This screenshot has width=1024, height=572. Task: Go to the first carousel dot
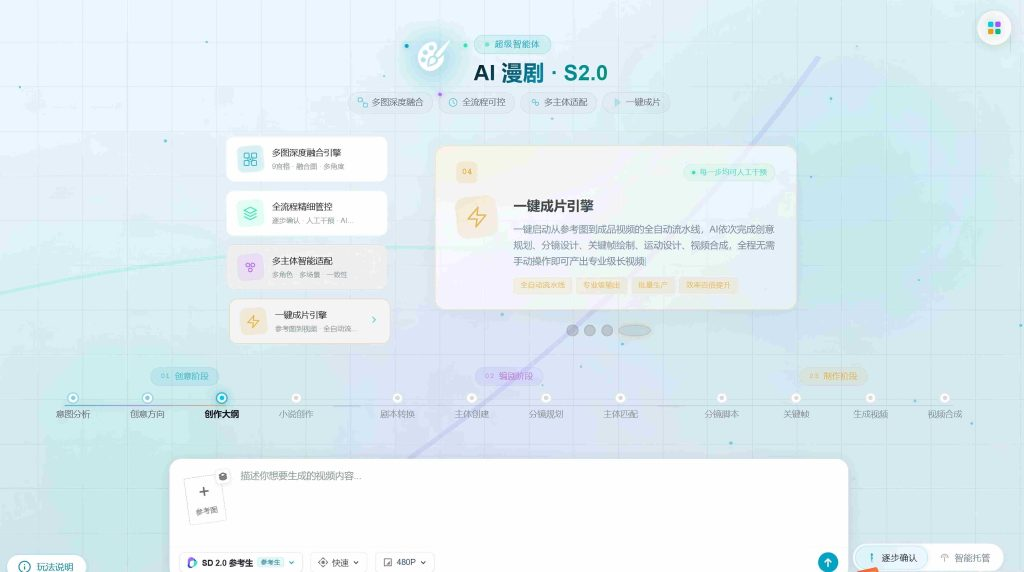[572, 330]
